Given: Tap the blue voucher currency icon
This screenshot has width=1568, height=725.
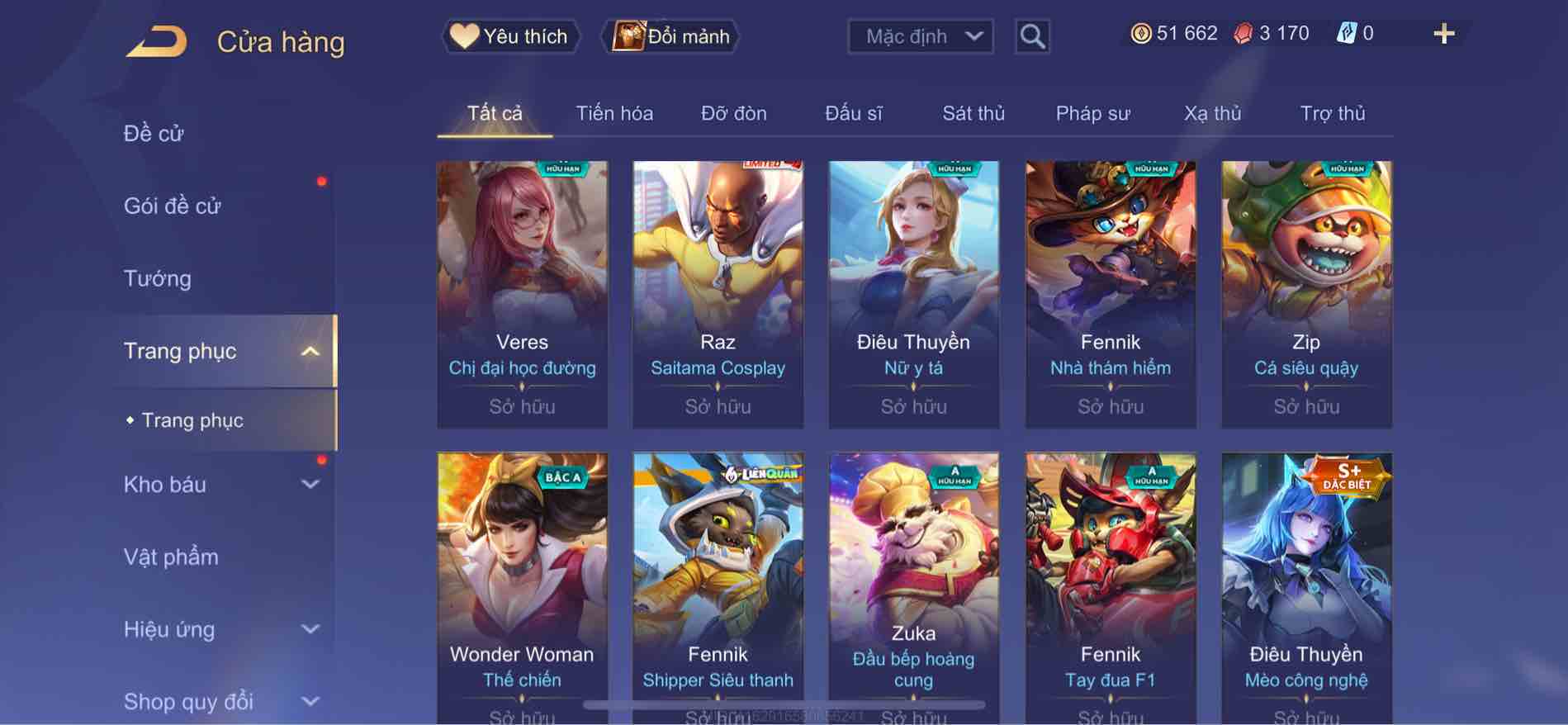Looking at the screenshot, I should pyautogui.click(x=1346, y=33).
